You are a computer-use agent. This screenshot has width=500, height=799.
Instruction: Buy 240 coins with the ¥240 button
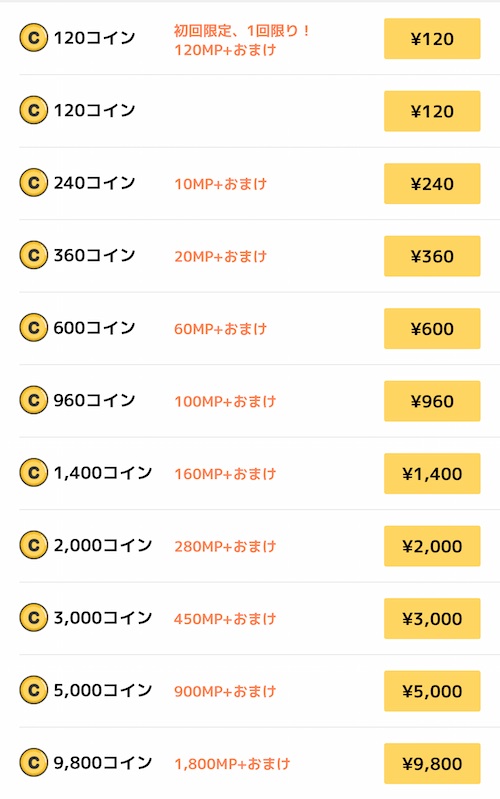pos(432,183)
